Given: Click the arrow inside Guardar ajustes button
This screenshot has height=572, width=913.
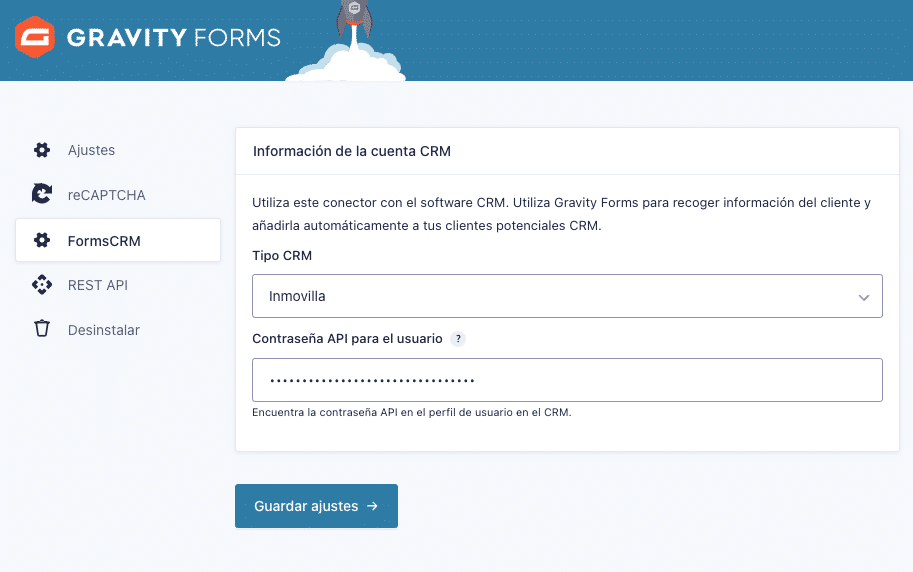Looking at the screenshot, I should coord(372,506).
